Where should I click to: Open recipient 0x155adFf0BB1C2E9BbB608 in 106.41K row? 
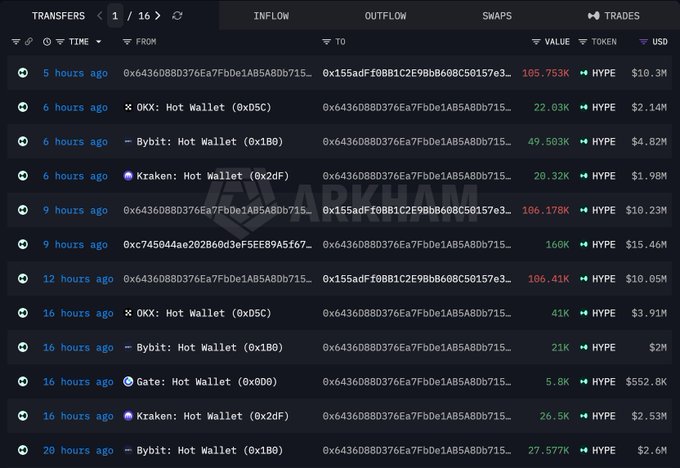coord(417,279)
